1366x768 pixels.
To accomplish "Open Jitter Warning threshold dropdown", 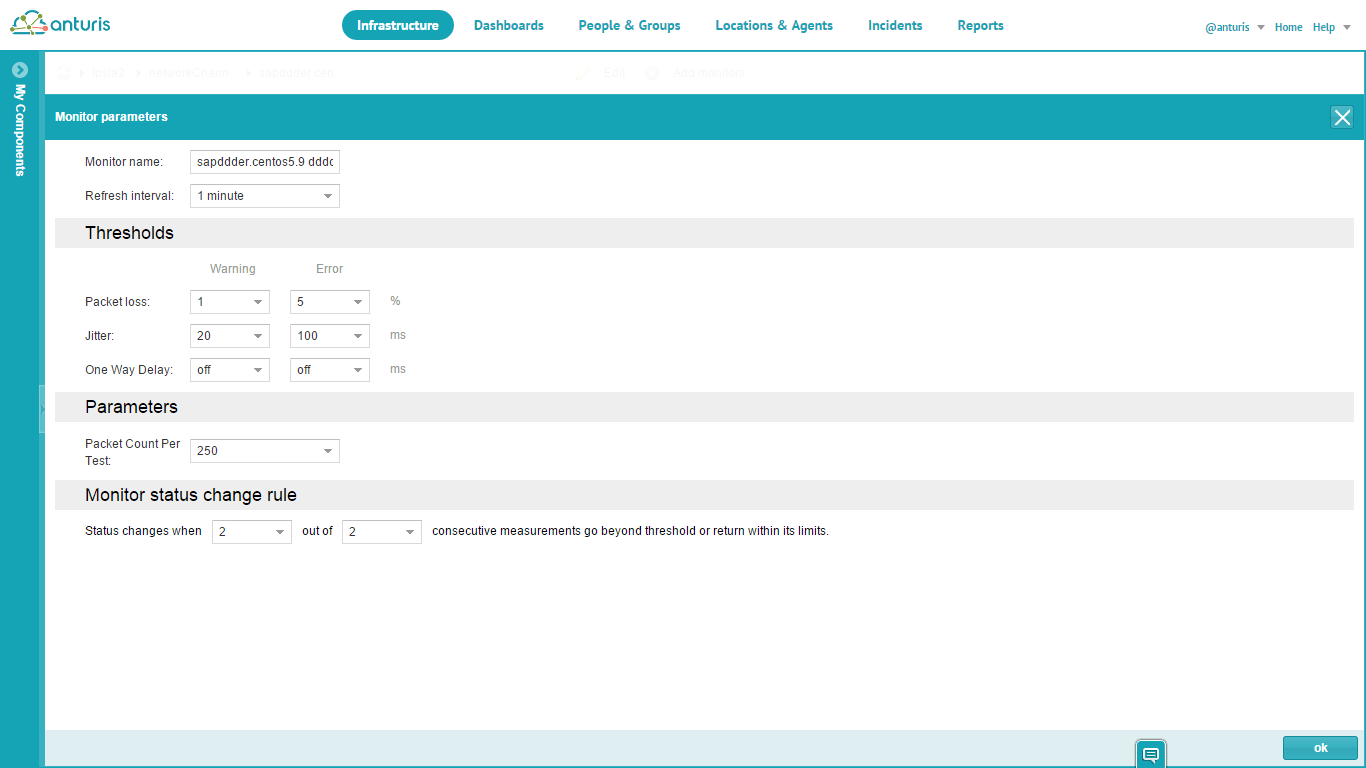I will click(x=230, y=336).
